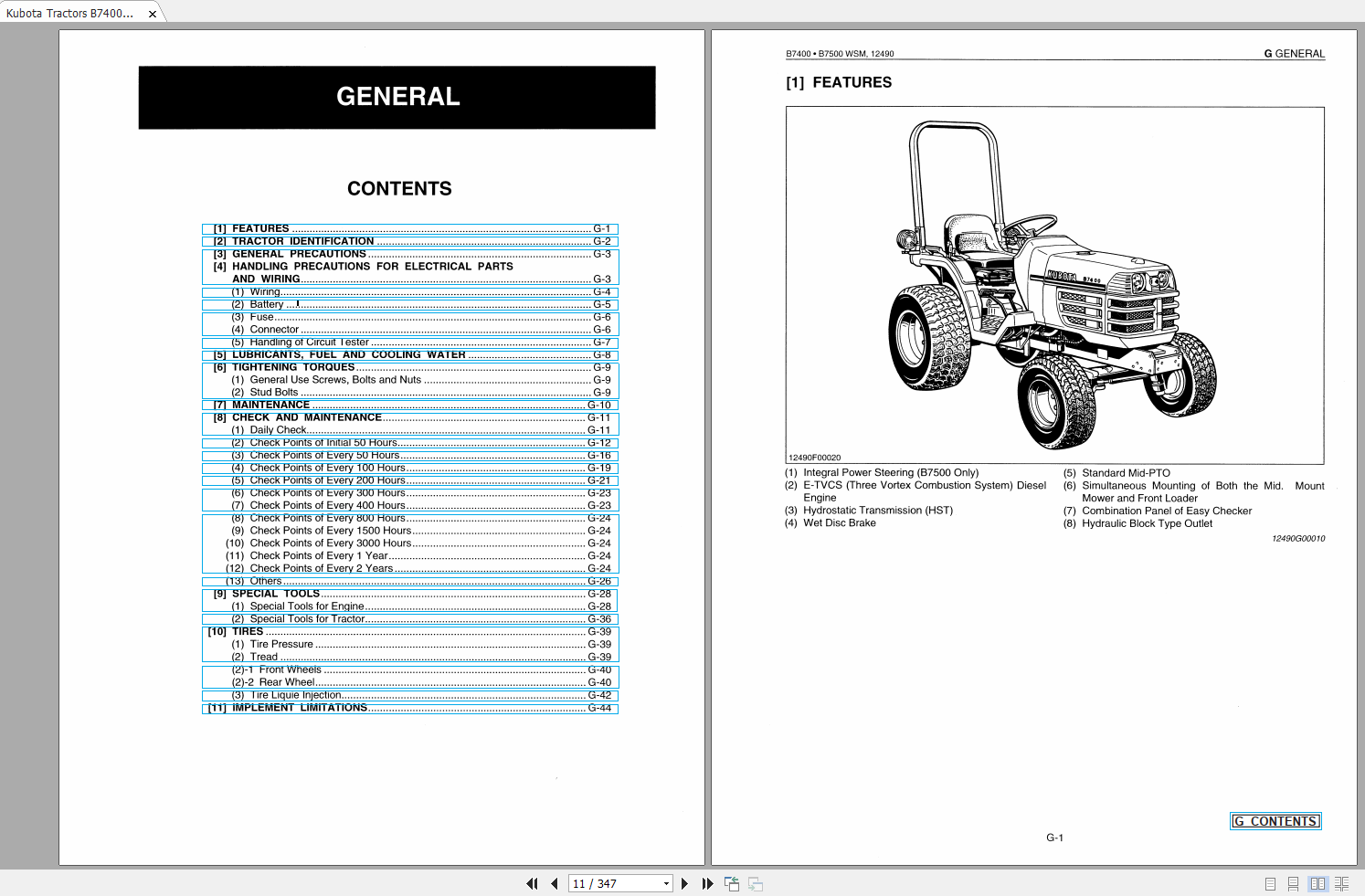Jump to the first page
Viewport: 1365px width, 896px height.
(533, 883)
